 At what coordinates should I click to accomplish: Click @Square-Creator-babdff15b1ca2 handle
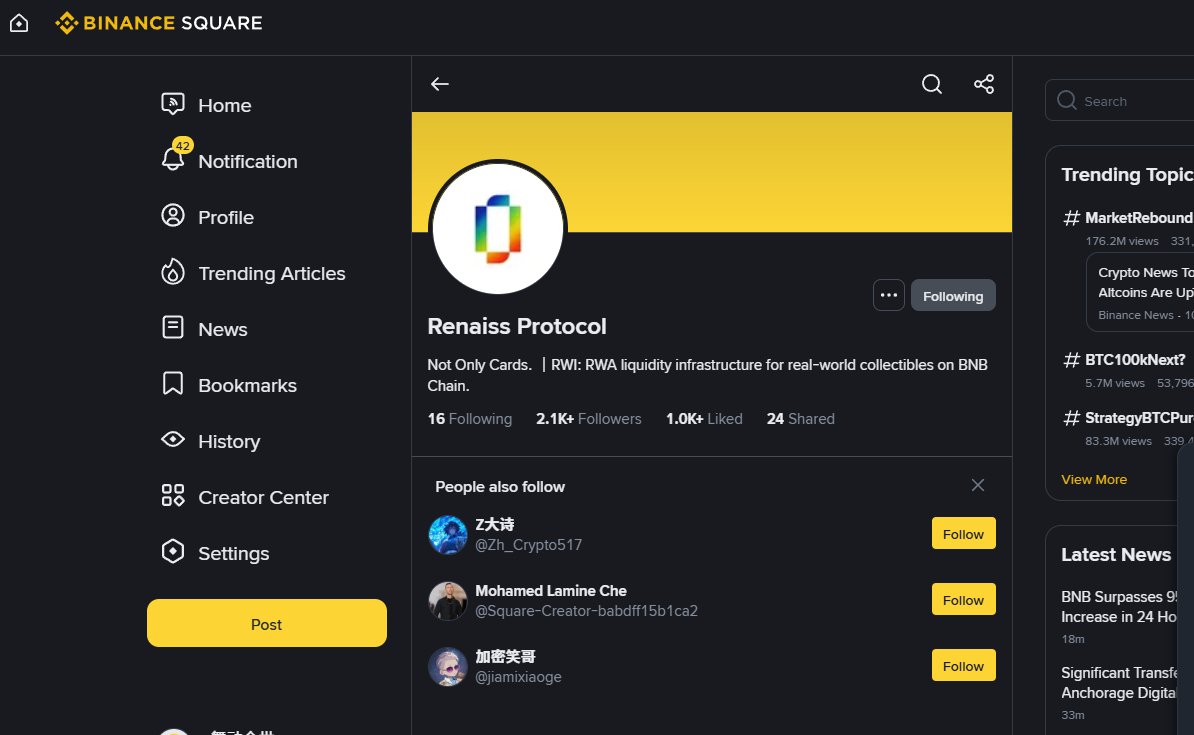click(x=586, y=611)
